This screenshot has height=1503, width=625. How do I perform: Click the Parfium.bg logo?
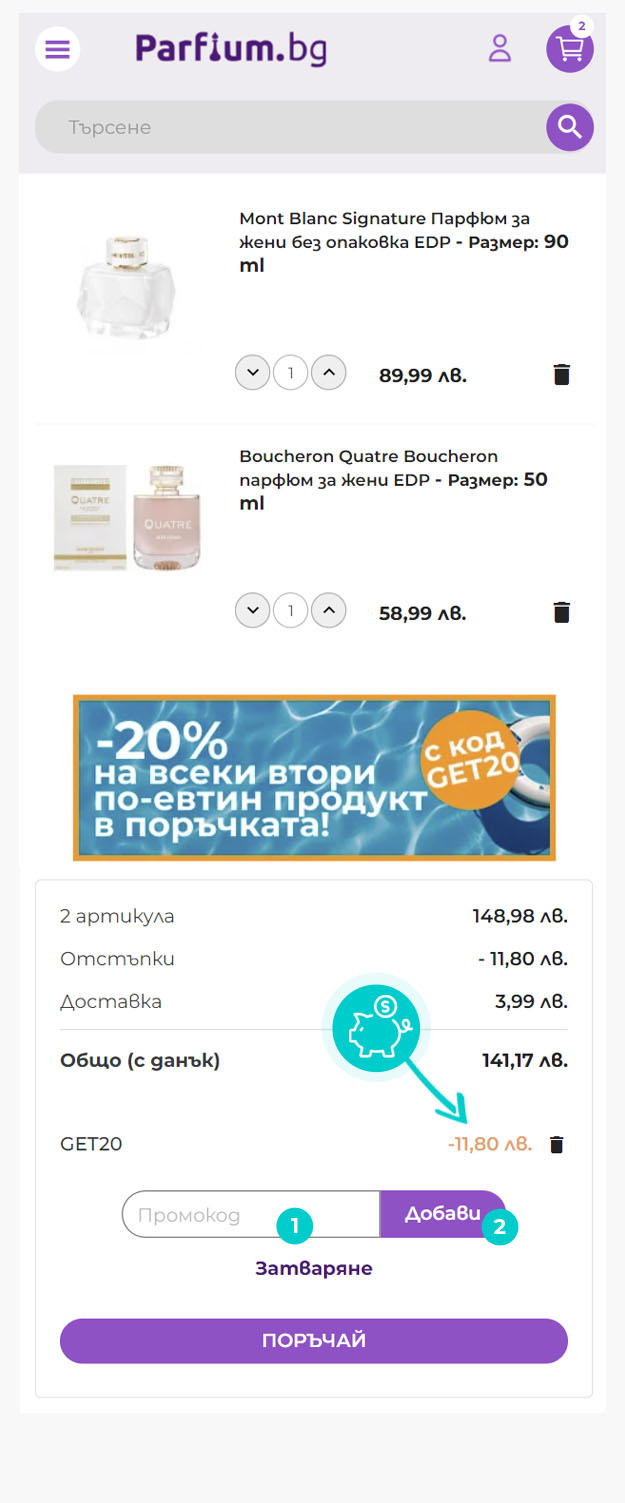231,48
